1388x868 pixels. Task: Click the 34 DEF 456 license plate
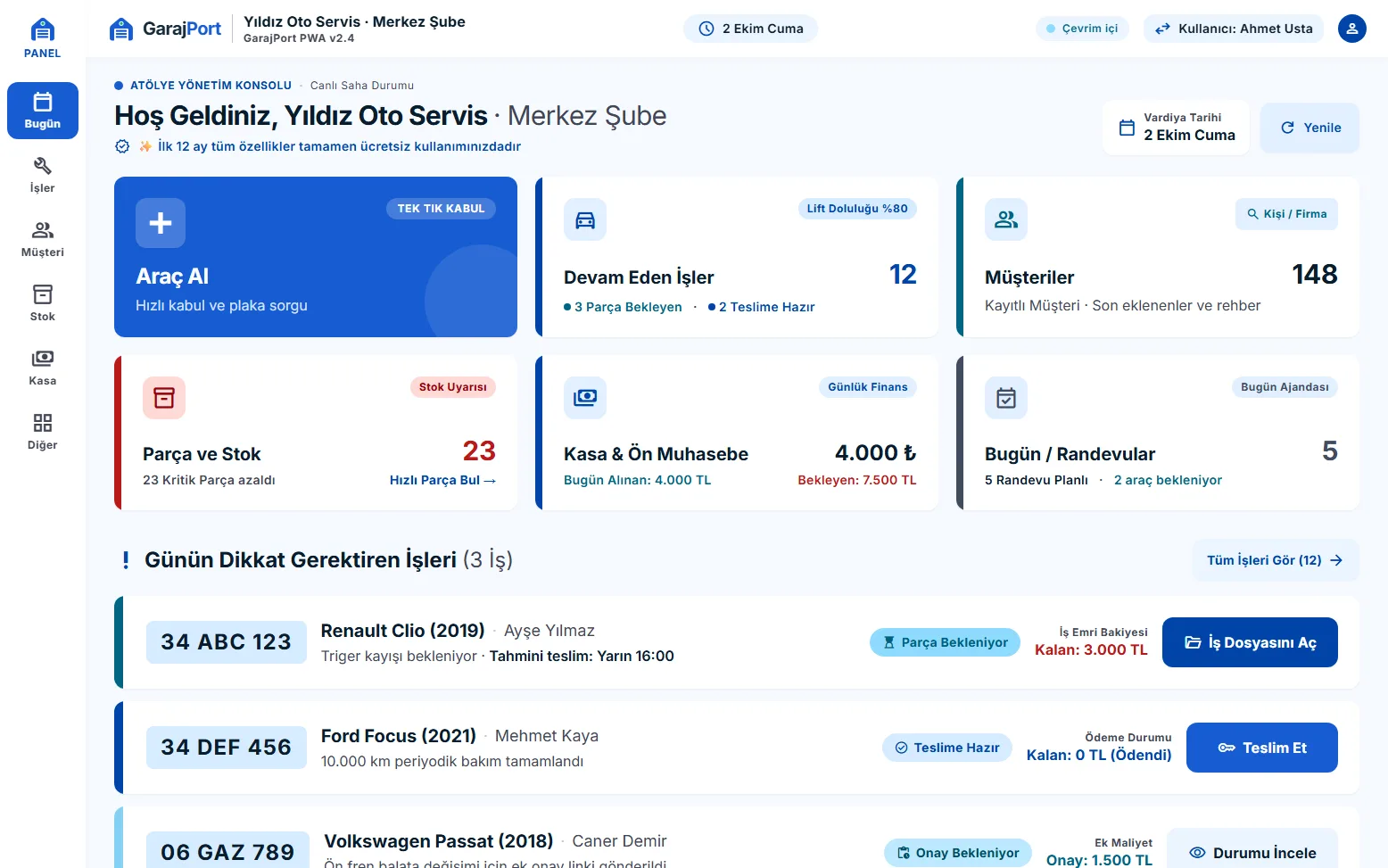pos(227,748)
